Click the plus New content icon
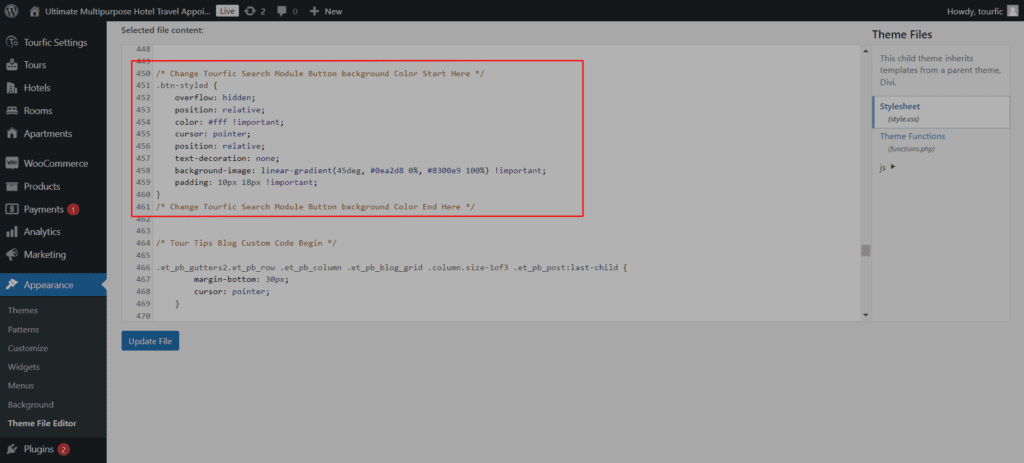1024x463 pixels. [314, 11]
